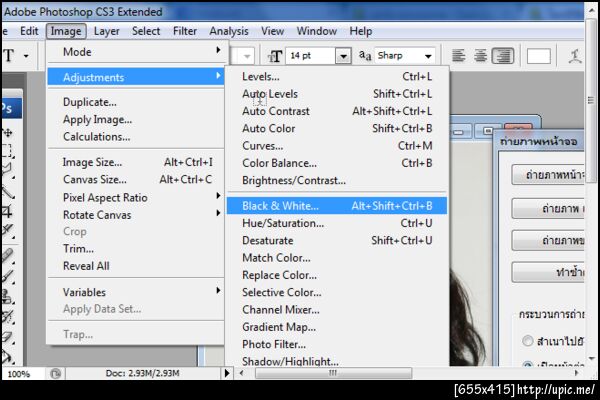Image resolution: width=600 pixels, height=400 pixels.
Task: Select the Move tool
Action: [8, 133]
